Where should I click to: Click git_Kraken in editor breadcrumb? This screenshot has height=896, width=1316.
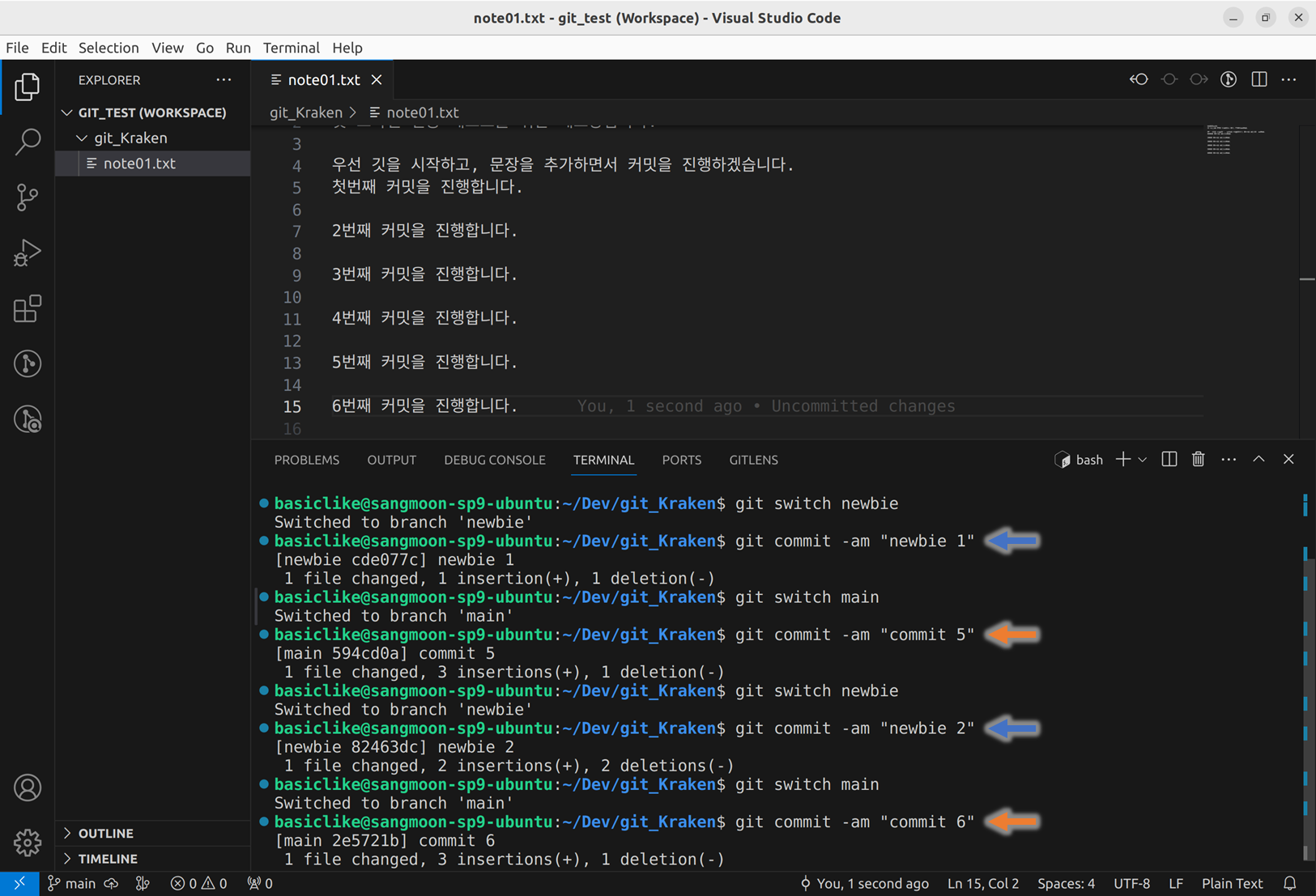pyautogui.click(x=306, y=113)
